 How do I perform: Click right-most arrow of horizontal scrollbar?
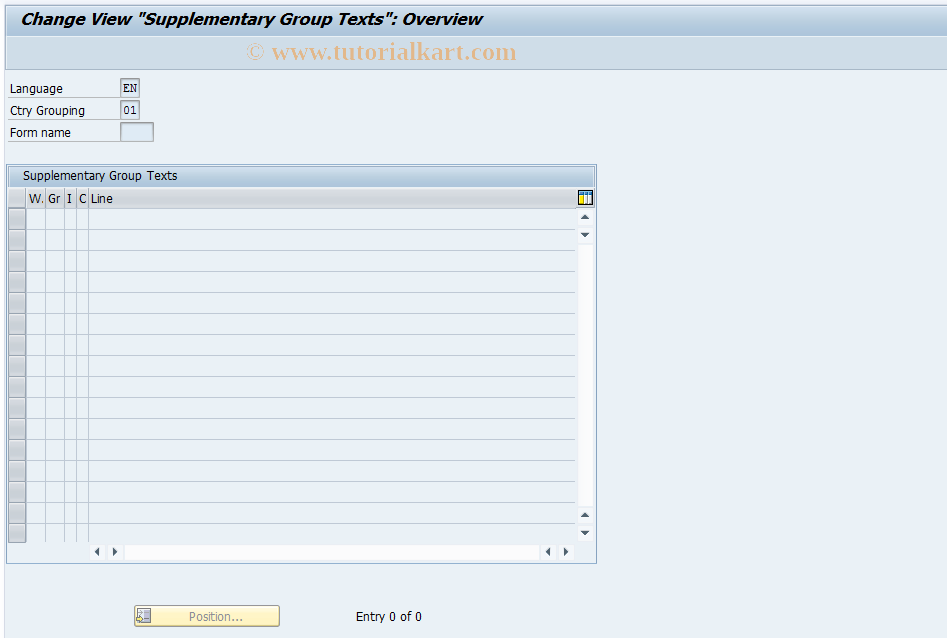[566, 552]
